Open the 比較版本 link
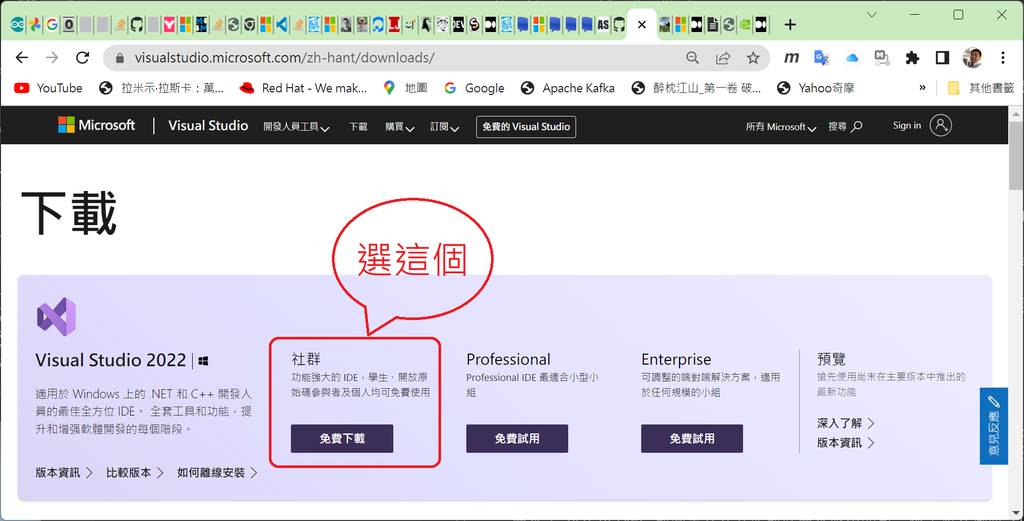The height and width of the screenshot is (521, 1024). (135, 473)
